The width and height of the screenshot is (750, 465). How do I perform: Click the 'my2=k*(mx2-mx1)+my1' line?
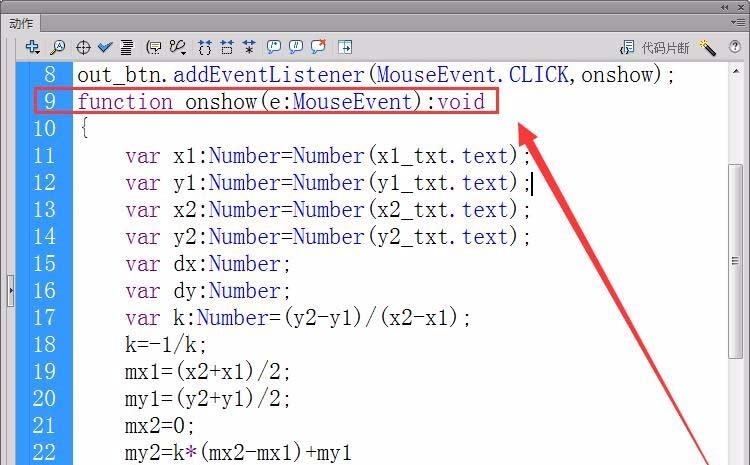[x=238, y=452]
